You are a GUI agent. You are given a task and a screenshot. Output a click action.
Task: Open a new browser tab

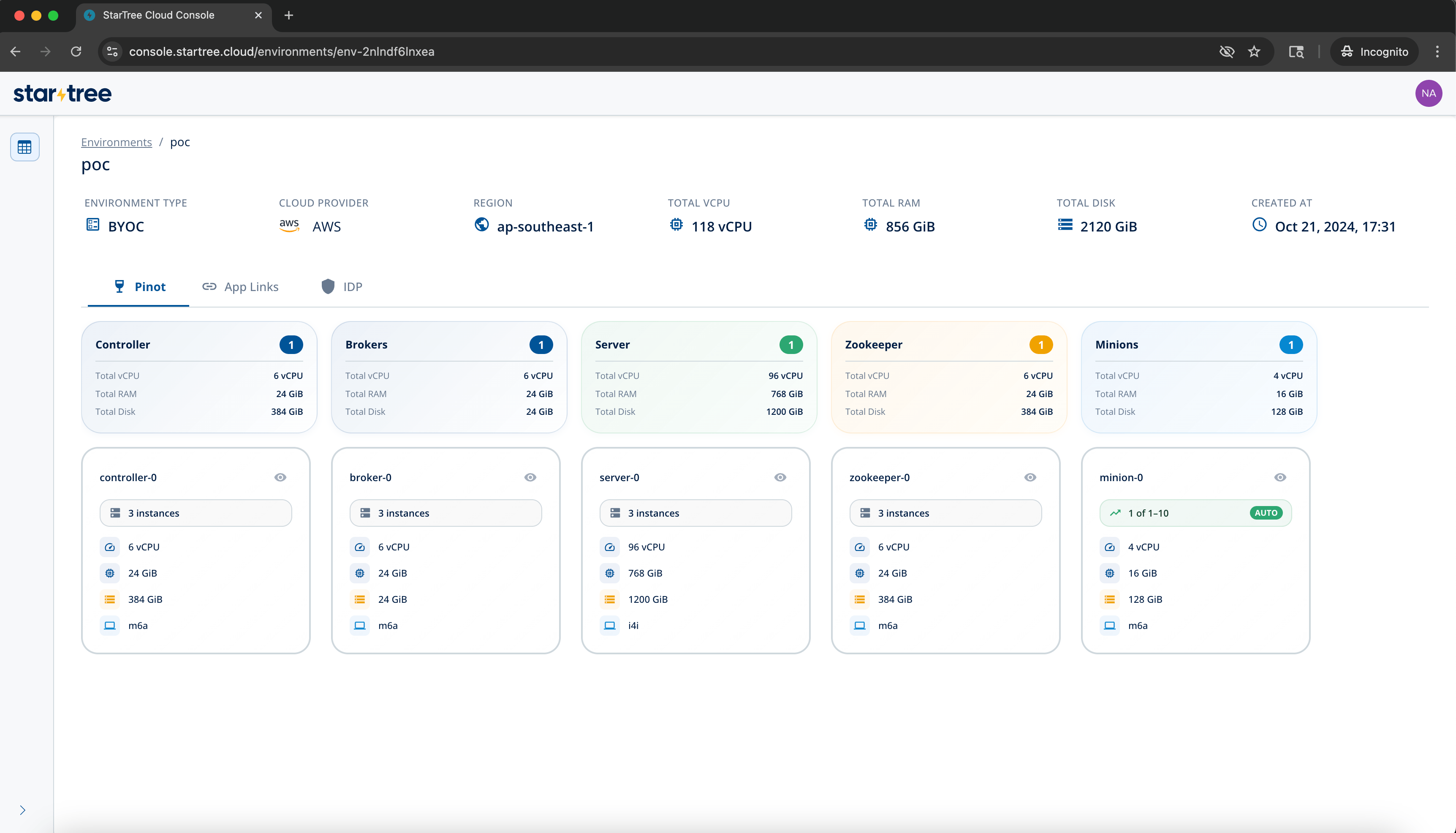coord(289,16)
